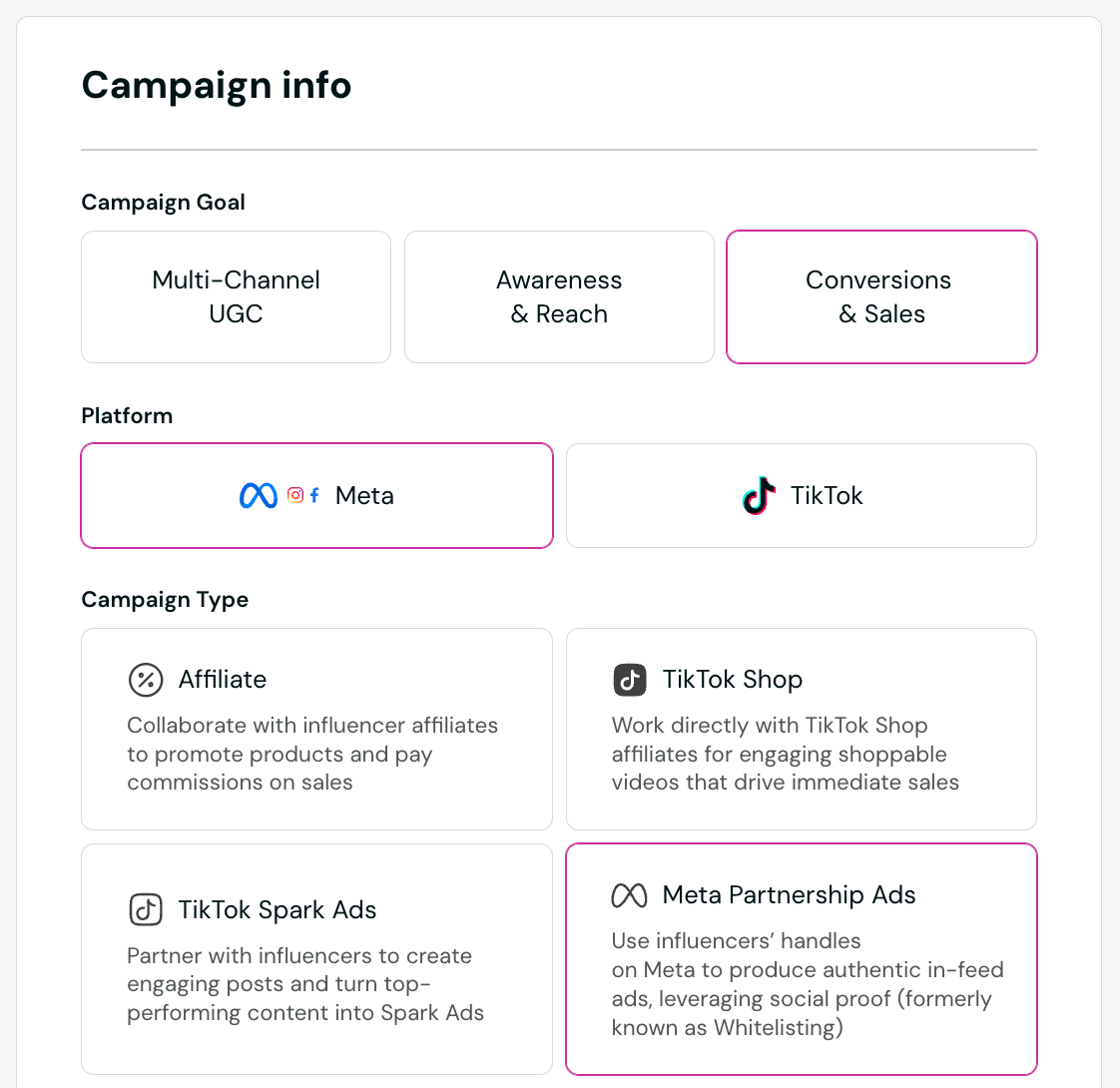
Task: Click the TikTok logo in Platform row
Action: tap(760, 495)
